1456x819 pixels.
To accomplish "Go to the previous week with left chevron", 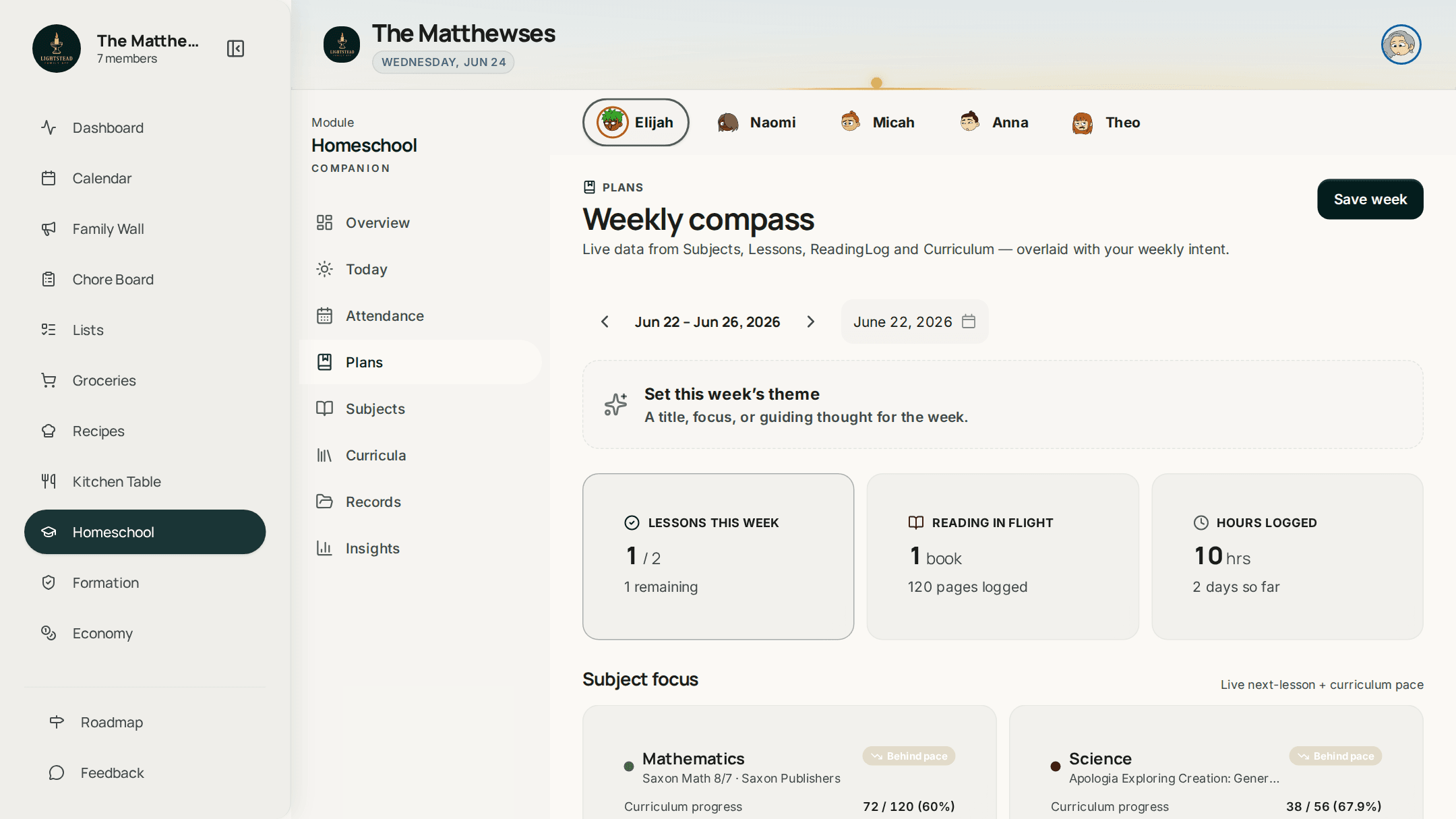I will pos(605,322).
